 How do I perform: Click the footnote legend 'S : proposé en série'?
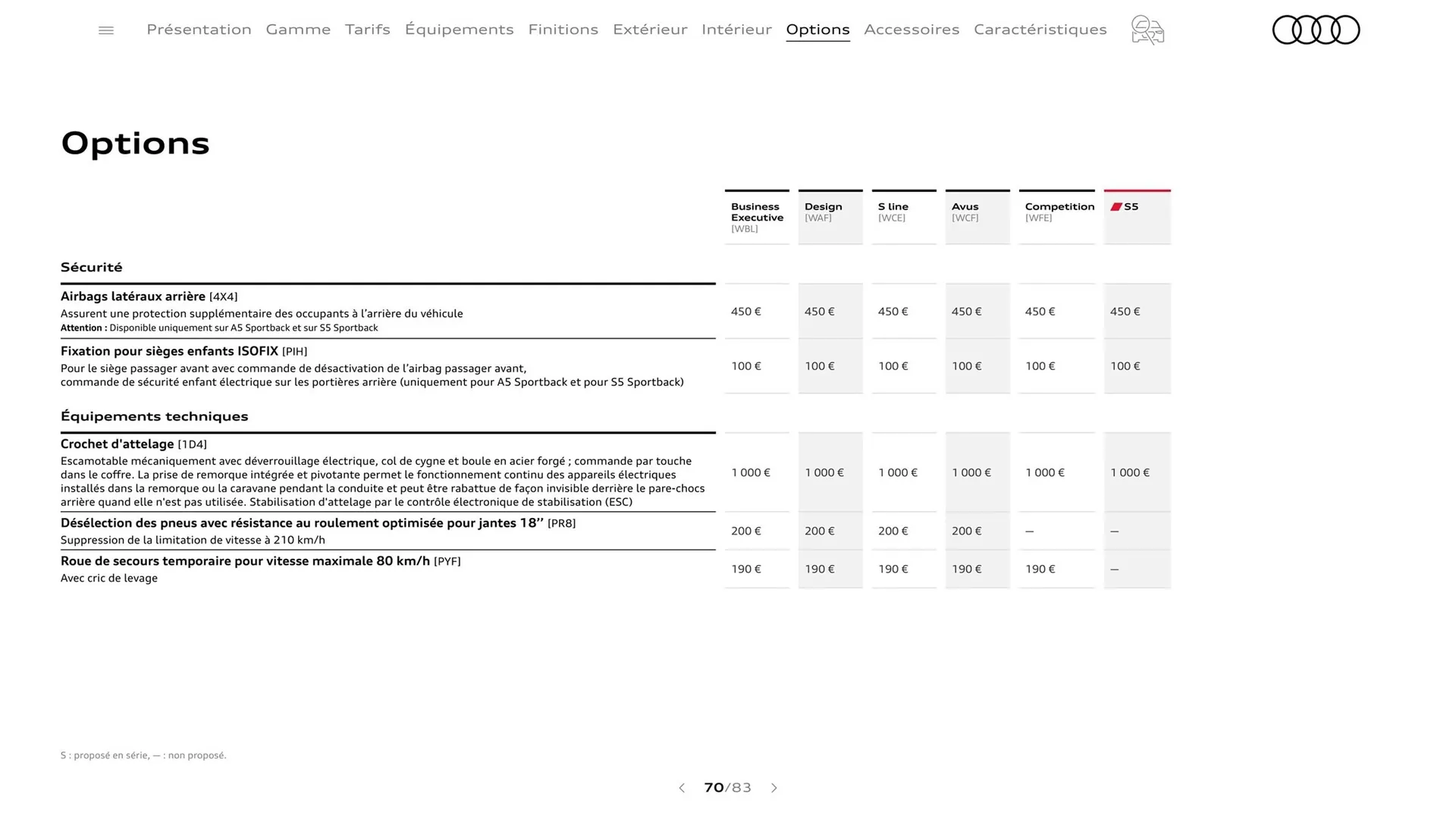143,755
